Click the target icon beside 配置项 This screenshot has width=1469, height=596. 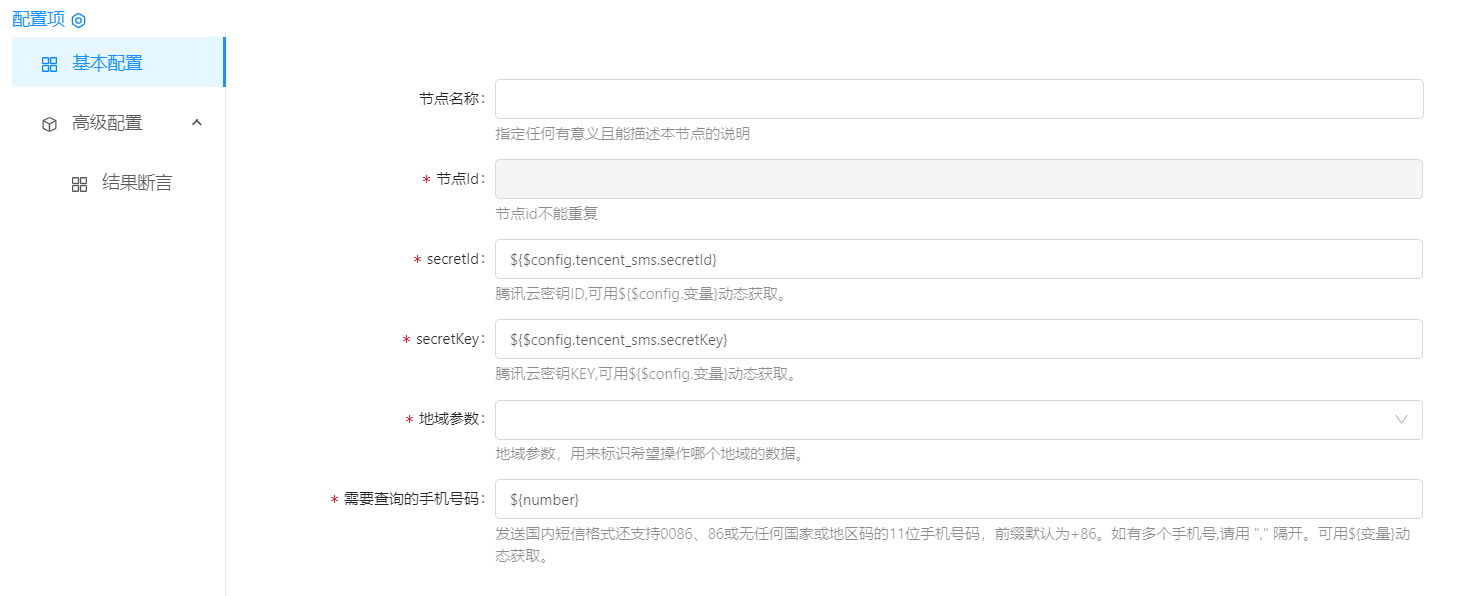coord(78,20)
